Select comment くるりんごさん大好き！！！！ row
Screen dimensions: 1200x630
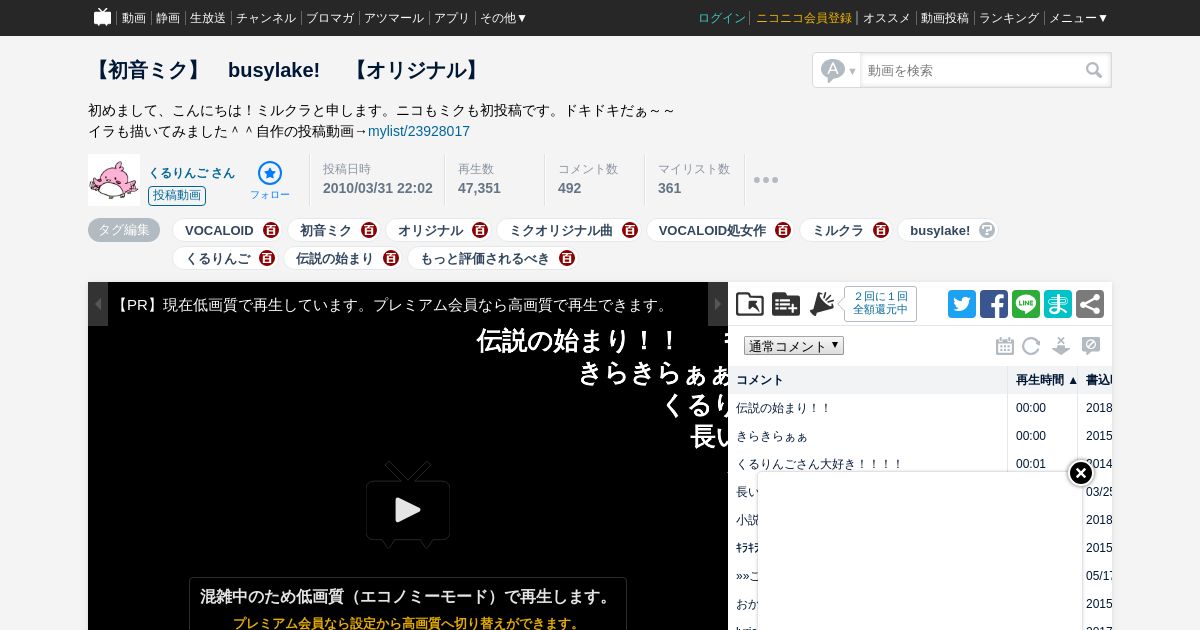(920, 464)
